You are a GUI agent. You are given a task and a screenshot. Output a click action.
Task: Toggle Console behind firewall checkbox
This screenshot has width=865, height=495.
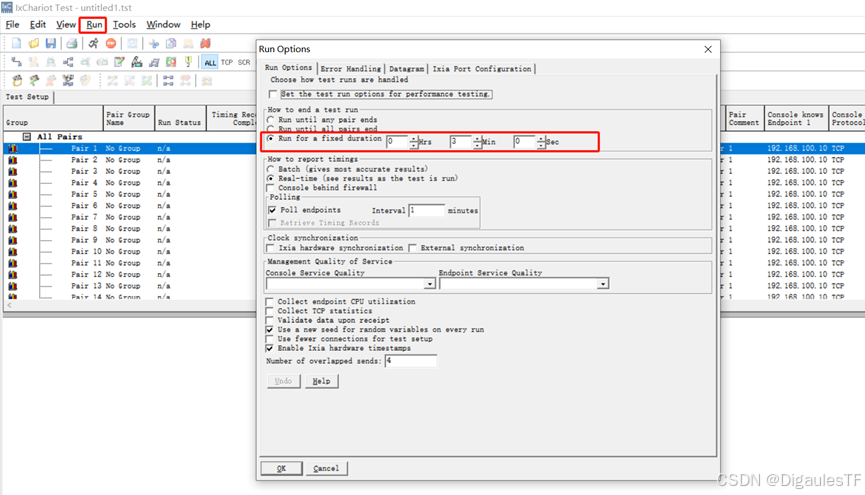click(270, 188)
